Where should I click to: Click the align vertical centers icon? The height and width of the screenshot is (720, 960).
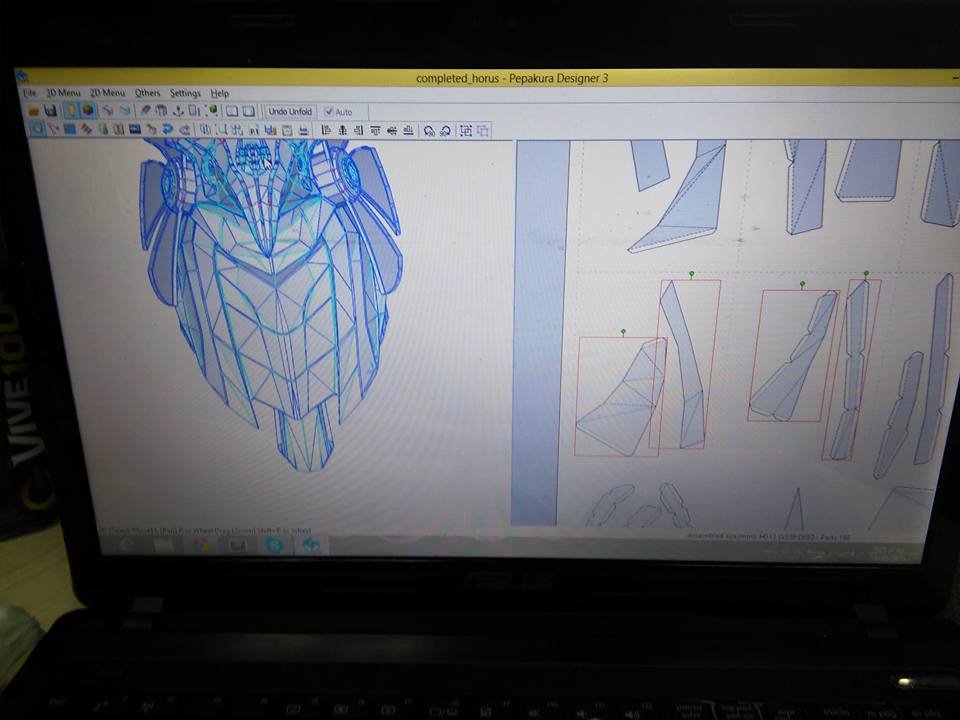392,130
